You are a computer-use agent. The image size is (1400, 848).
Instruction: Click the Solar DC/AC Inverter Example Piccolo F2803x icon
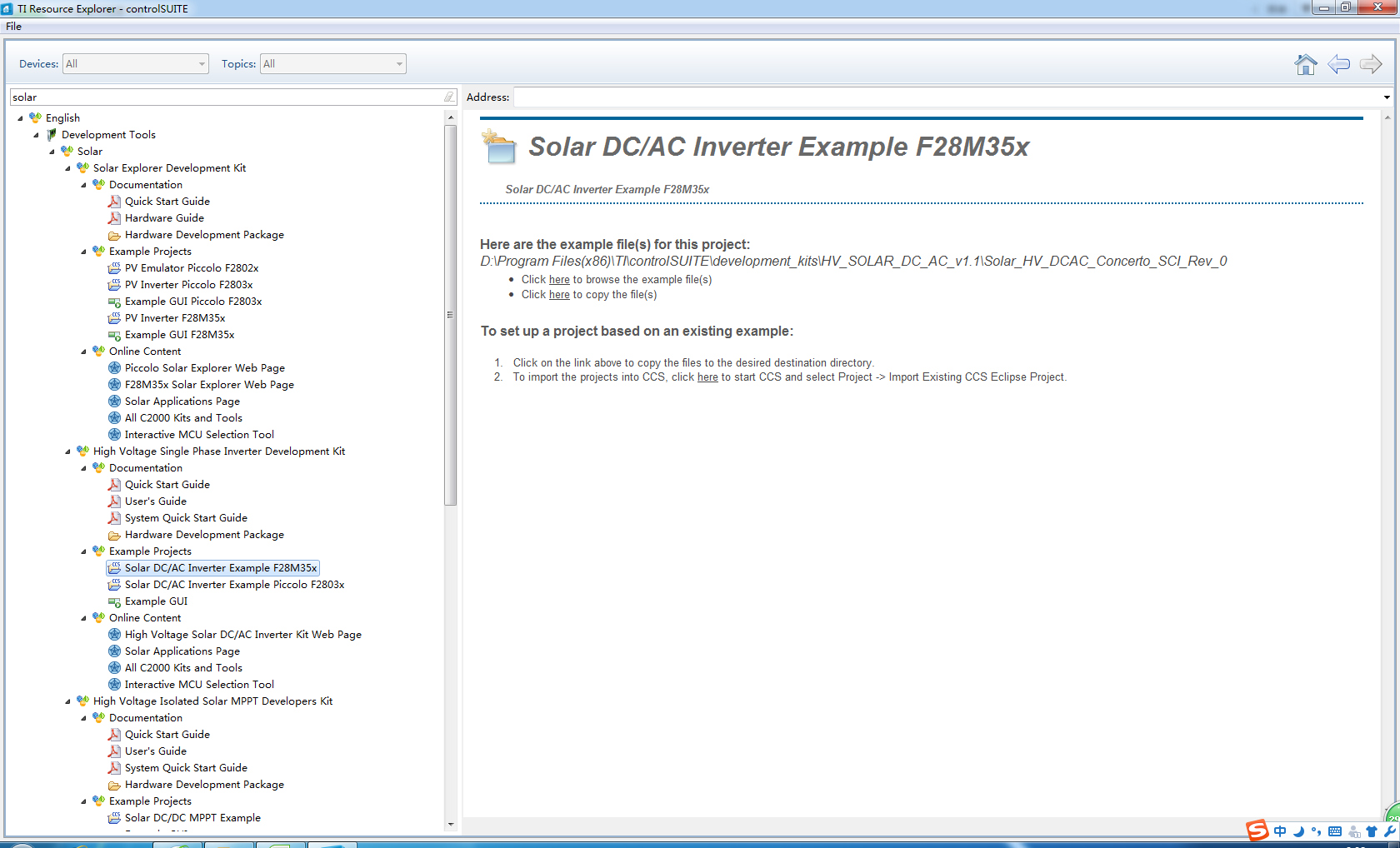click(114, 585)
